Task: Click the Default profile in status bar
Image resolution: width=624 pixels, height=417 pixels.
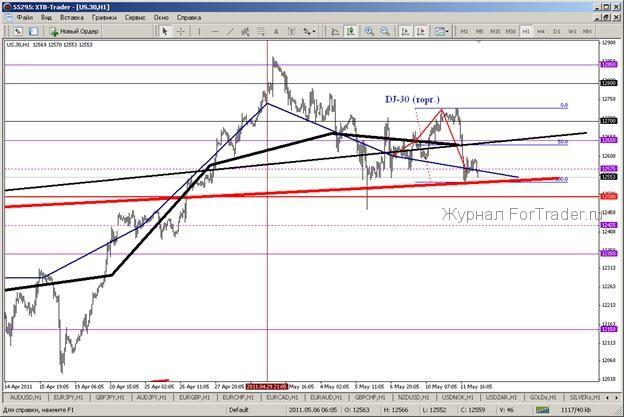Action: pos(239,409)
